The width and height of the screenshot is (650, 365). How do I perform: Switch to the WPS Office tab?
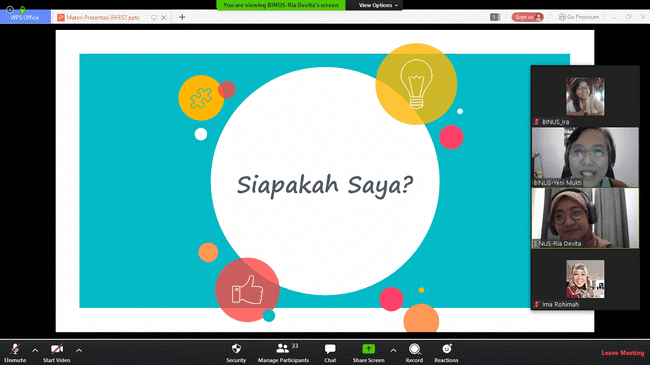[x=25, y=17]
